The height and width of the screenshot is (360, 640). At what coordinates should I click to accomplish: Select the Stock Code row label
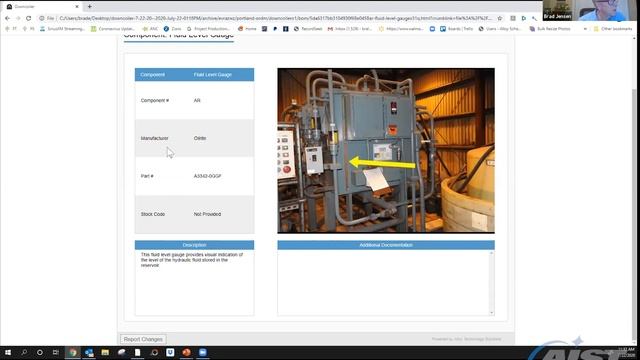pos(153,214)
